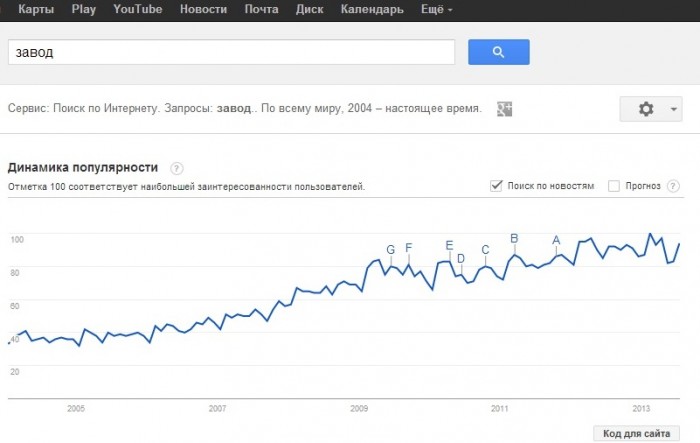Click news marker F on the chart
The width and height of the screenshot is (700, 443).
coord(408,249)
